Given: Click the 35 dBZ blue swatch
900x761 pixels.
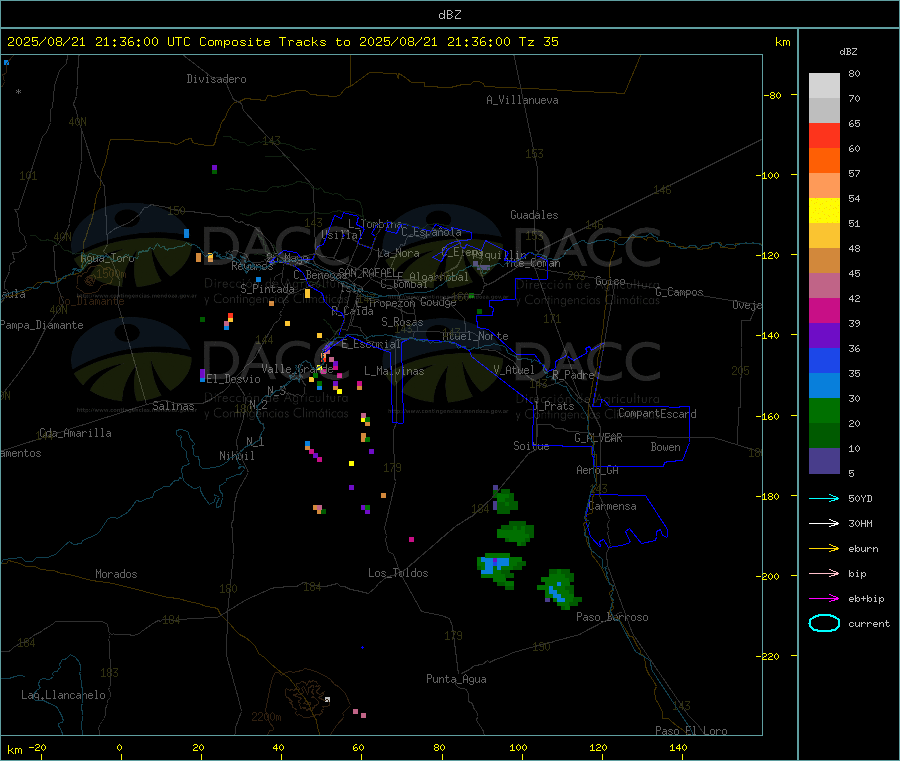Looking at the screenshot, I should click(824, 360).
